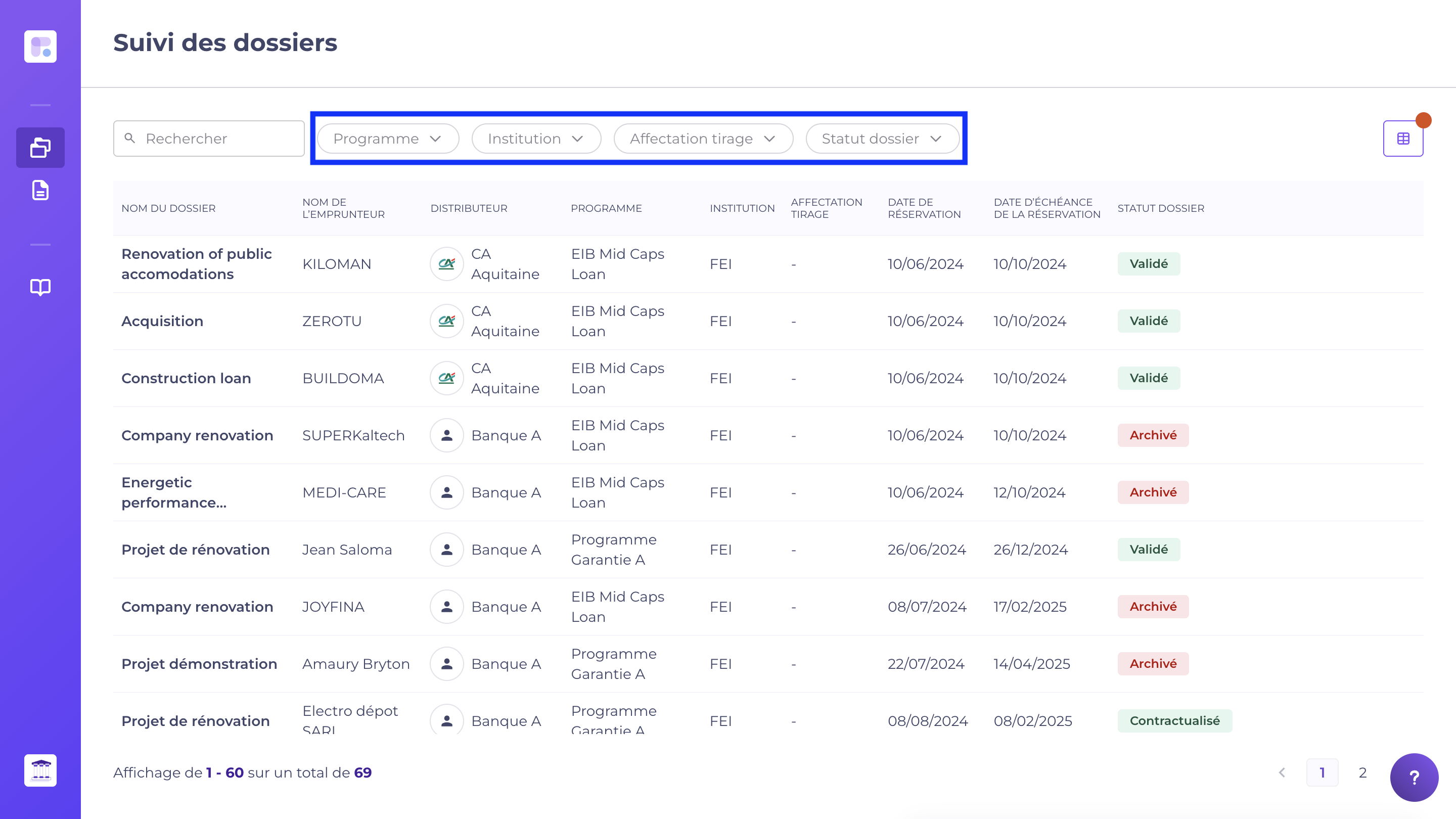Viewport: 1456px width, 819px height.
Task: Open the Projet démonstration dossier
Action: coord(199,664)
